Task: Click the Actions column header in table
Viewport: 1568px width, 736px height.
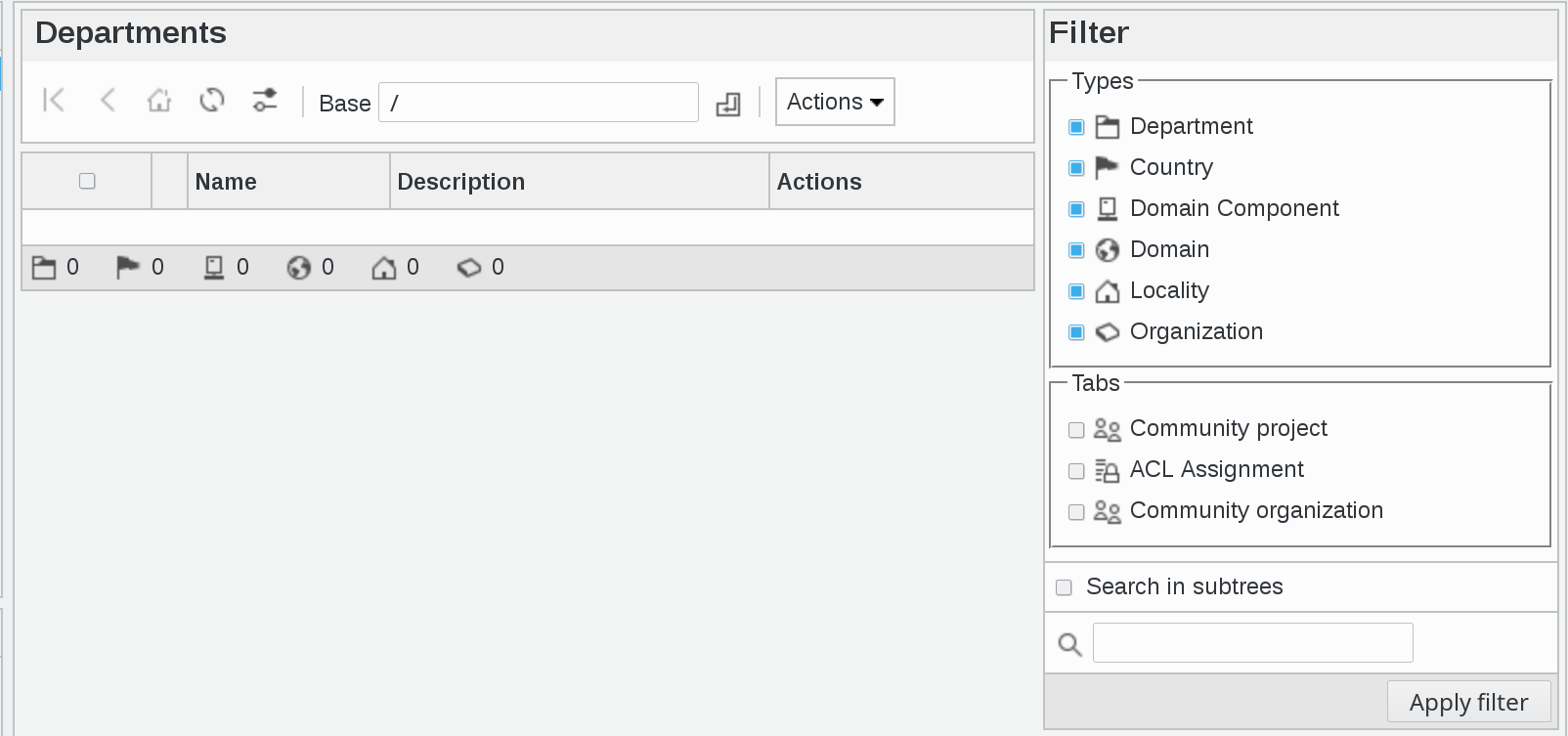Action: 819,182
